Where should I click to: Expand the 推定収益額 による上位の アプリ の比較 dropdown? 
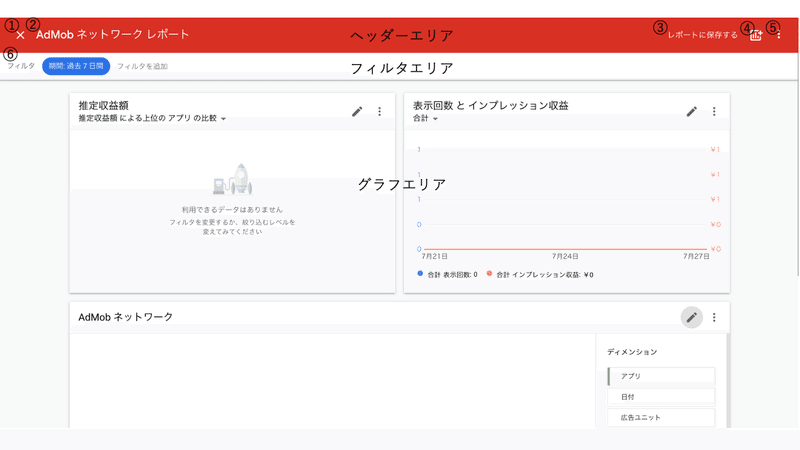tap(152, 118)
